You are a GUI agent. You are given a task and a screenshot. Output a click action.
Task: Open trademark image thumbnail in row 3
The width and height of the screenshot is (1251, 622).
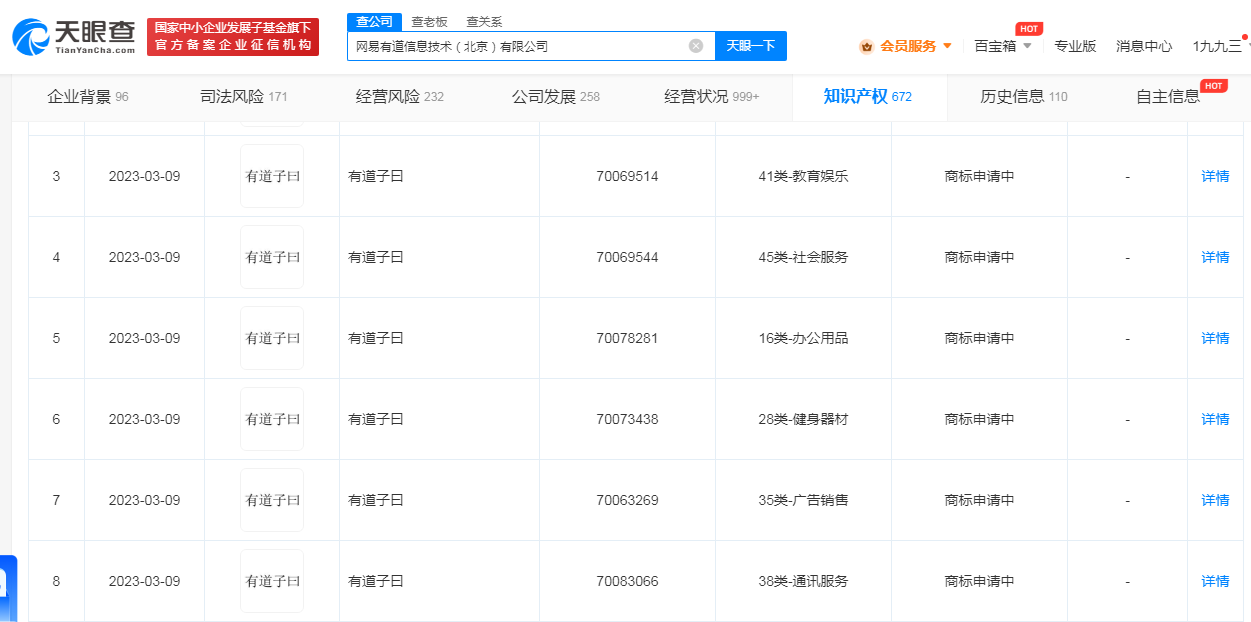[x=272, y=176]
